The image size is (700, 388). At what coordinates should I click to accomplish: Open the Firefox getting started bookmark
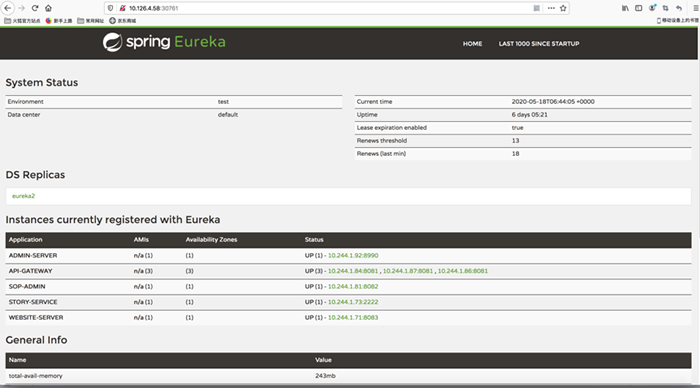point(58,21)
